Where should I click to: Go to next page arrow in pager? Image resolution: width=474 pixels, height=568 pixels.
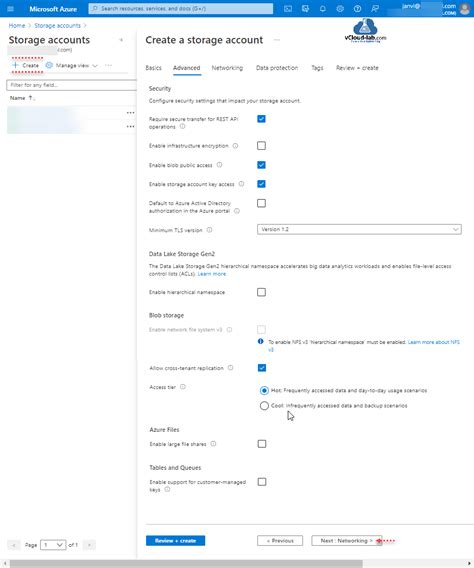pos(89,544)
